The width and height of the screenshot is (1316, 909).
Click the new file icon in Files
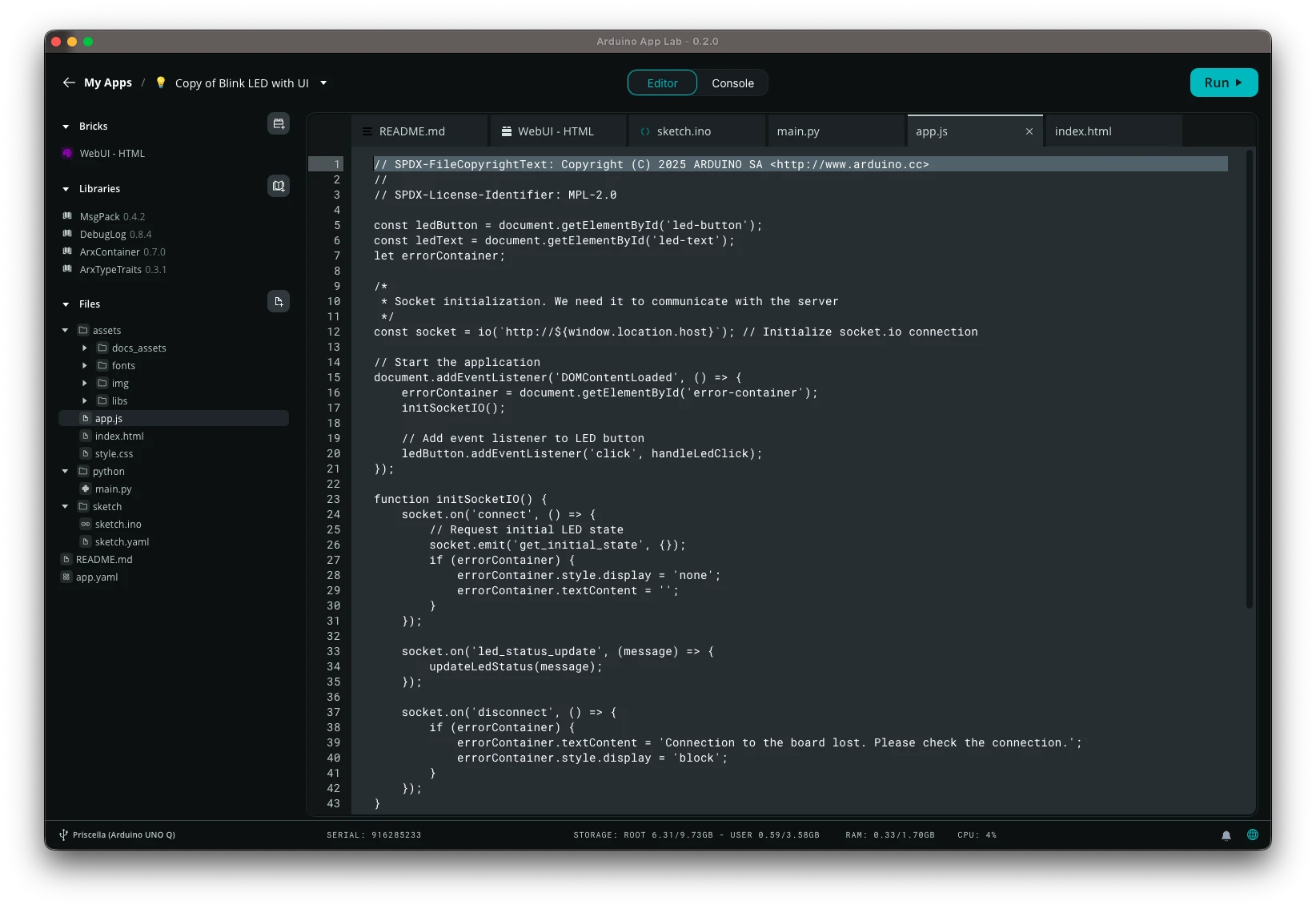coord(279,302)
